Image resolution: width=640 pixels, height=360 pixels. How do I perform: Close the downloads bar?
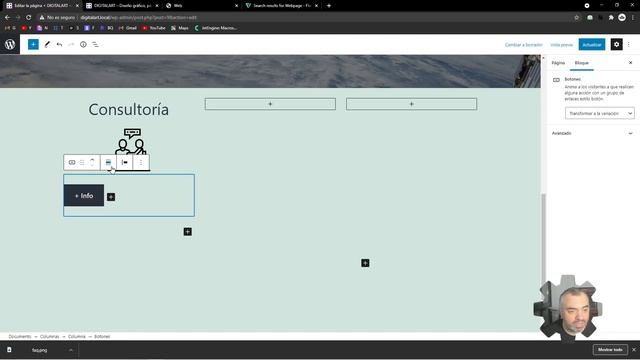pyautogui.click(x=634, y=350)
